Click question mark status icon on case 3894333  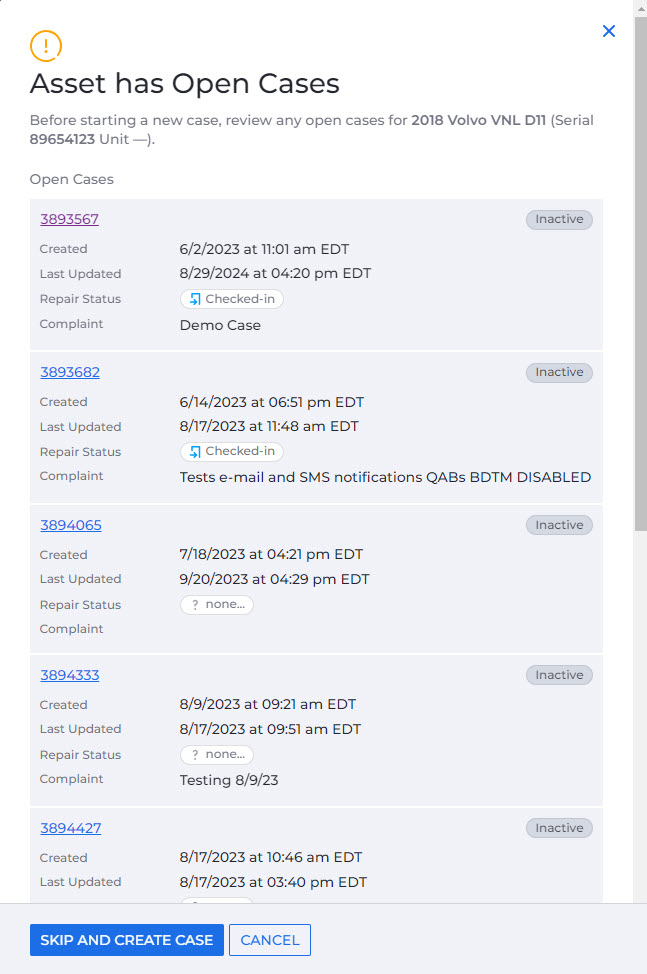[195, 755]
